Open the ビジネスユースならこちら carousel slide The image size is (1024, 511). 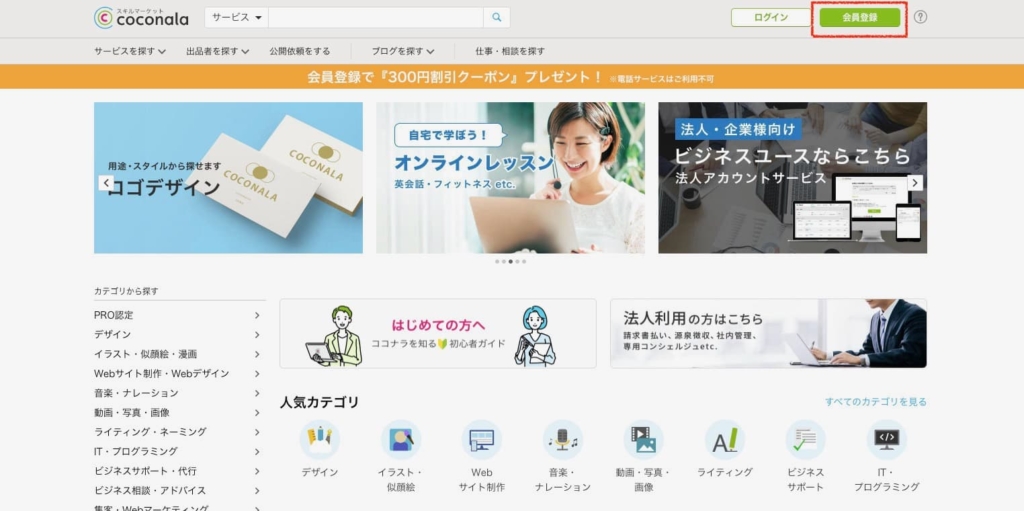pyautogui.click(x=792, y=178)
